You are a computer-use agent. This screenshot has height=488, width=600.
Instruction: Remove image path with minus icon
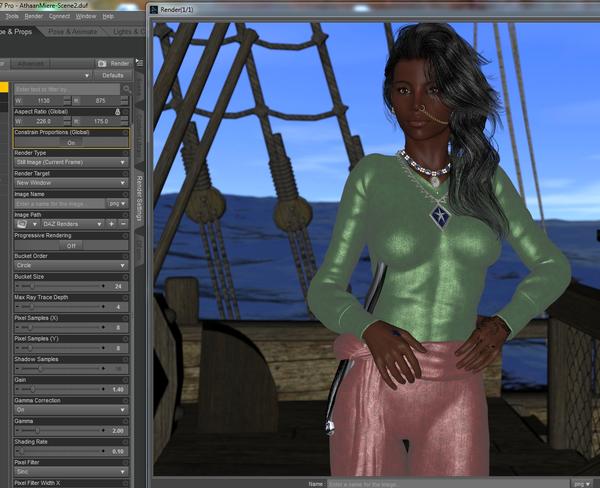click(x=123, y=224)
